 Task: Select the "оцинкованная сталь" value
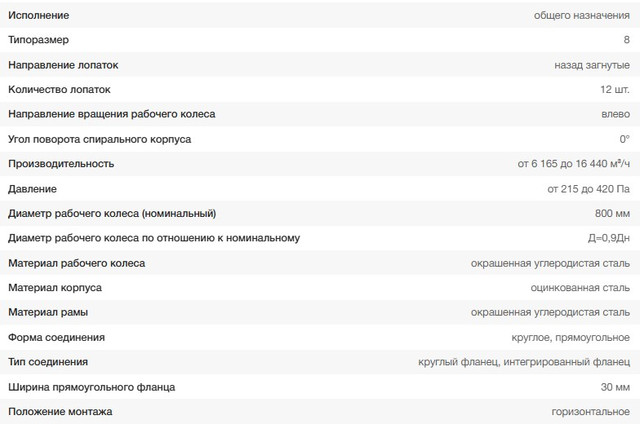[580, 288]
